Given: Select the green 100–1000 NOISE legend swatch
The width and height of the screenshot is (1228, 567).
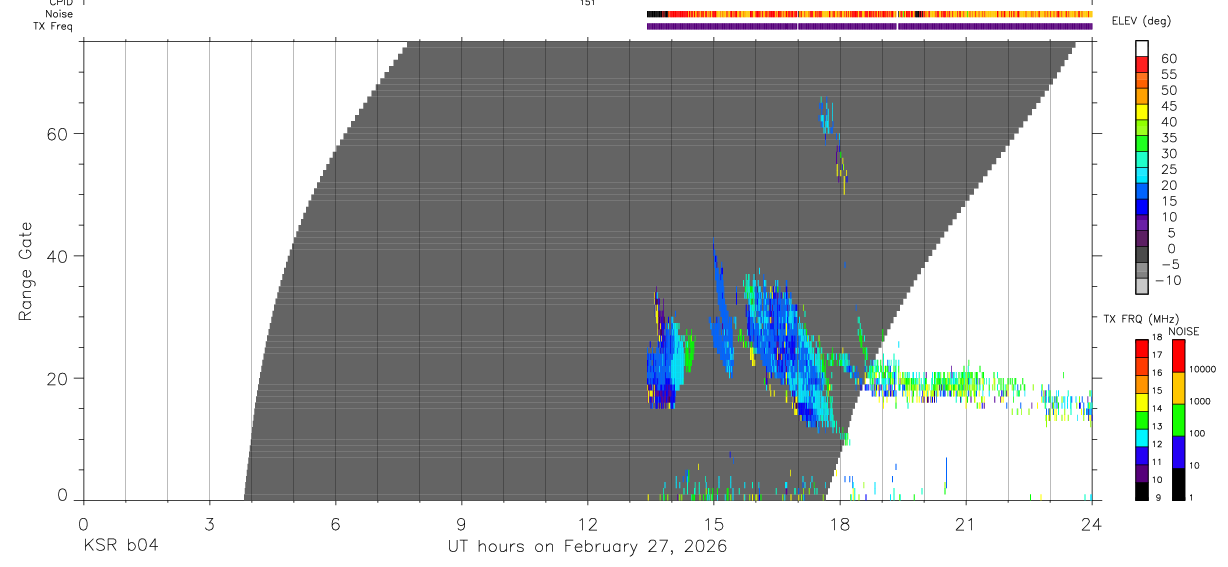Looking at the screenshot, I should pyautogui.click(x=1179, y=420).
